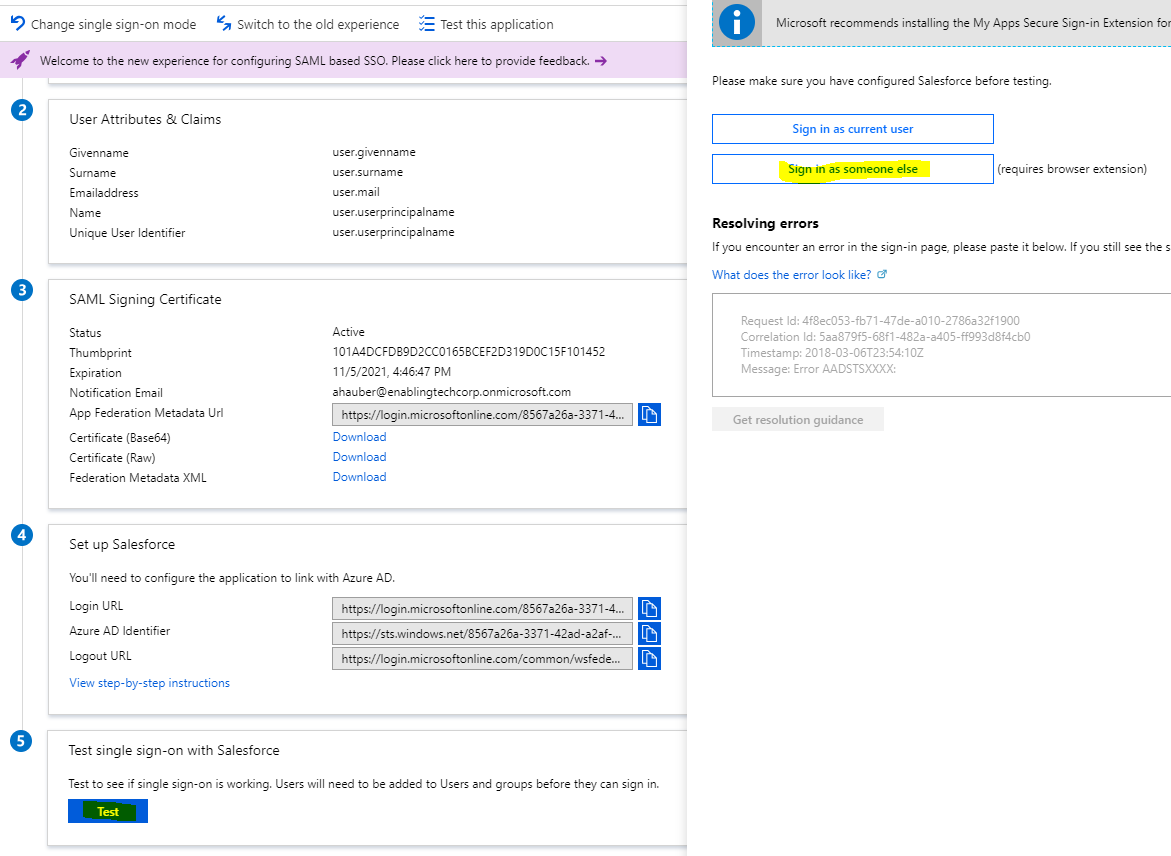The image size is (1171, 856).
Task: Click the Switch to old experience arrows icon
Action: point(223,23)
